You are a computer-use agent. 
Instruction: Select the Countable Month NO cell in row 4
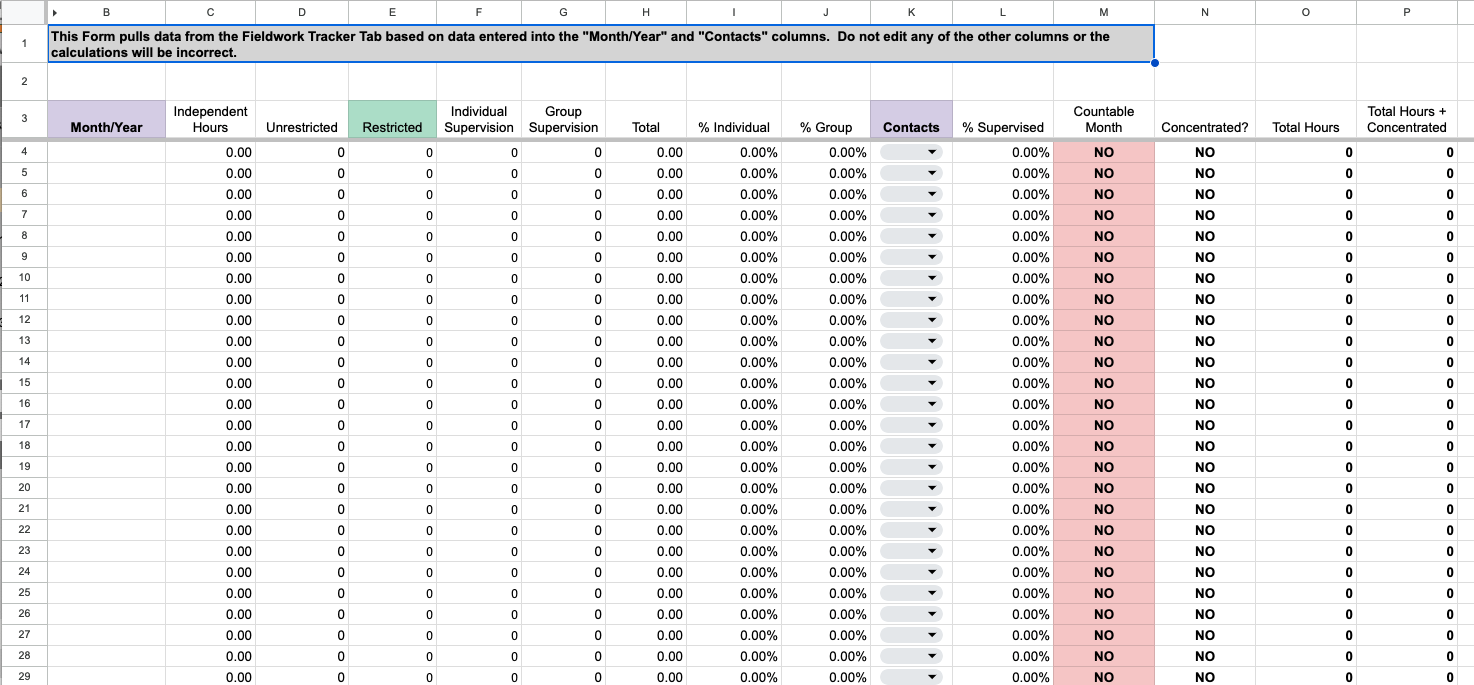point(1103,152)
